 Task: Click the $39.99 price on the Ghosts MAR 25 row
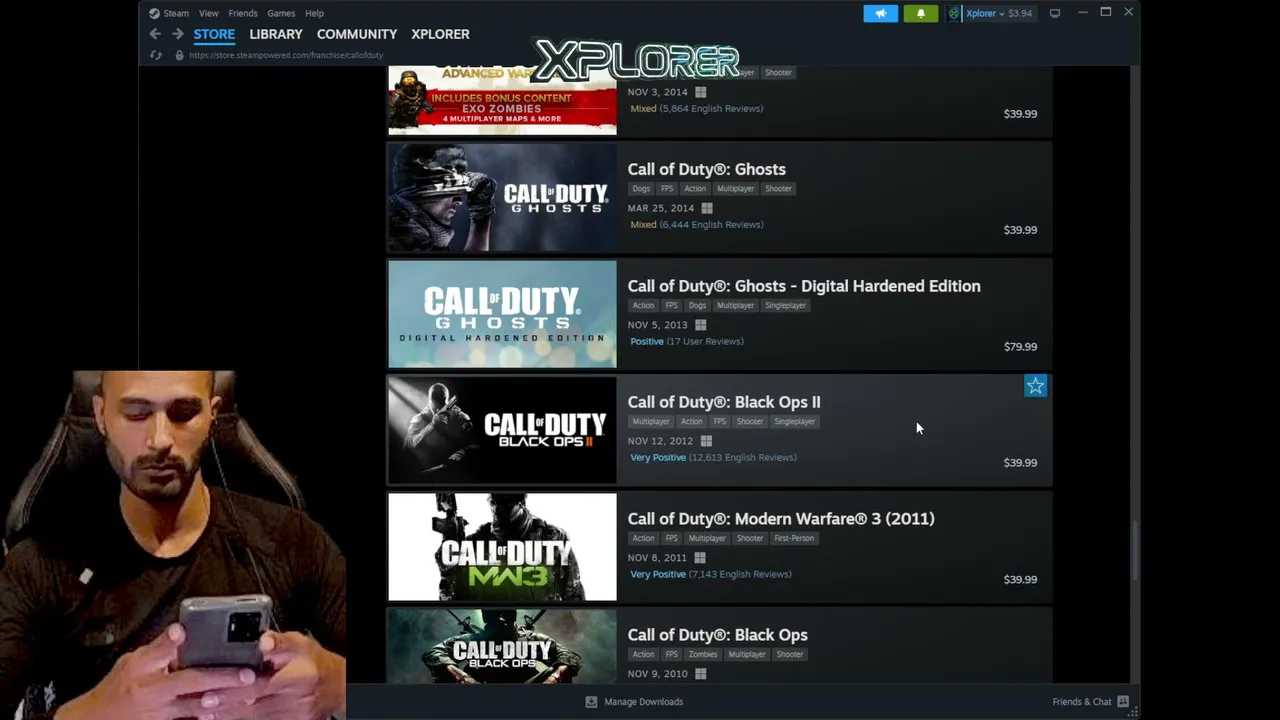1020,230
